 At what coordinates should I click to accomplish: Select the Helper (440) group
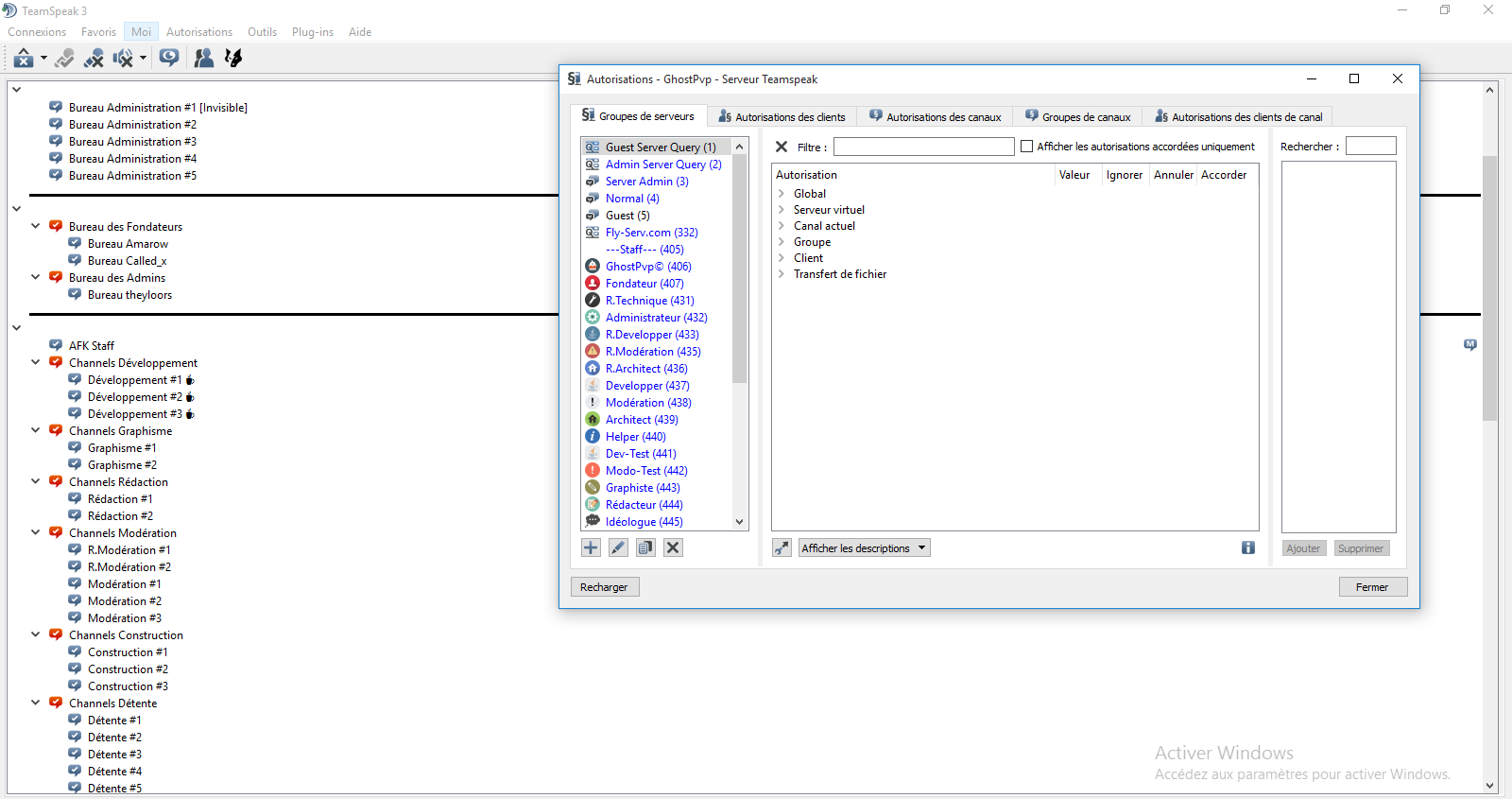coord(635,437)
